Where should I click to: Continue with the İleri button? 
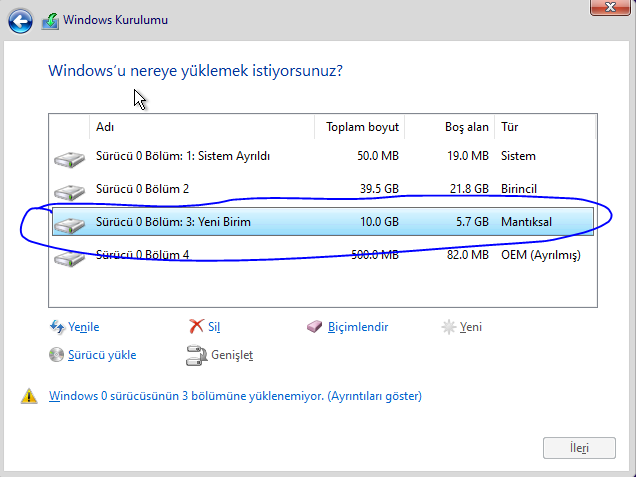pos(579,448)
